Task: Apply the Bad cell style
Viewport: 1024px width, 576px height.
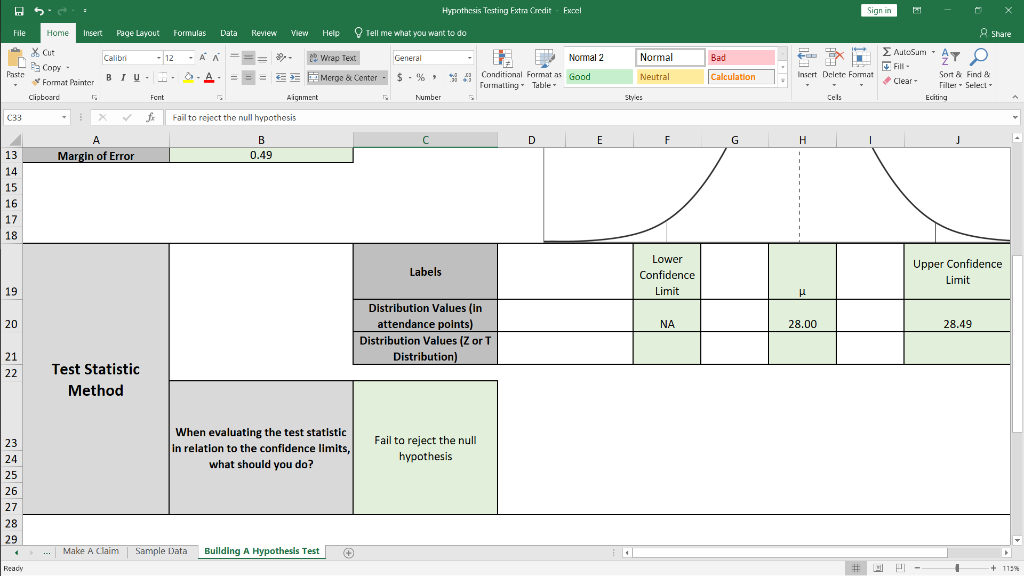Action: (x=741, y=57)
